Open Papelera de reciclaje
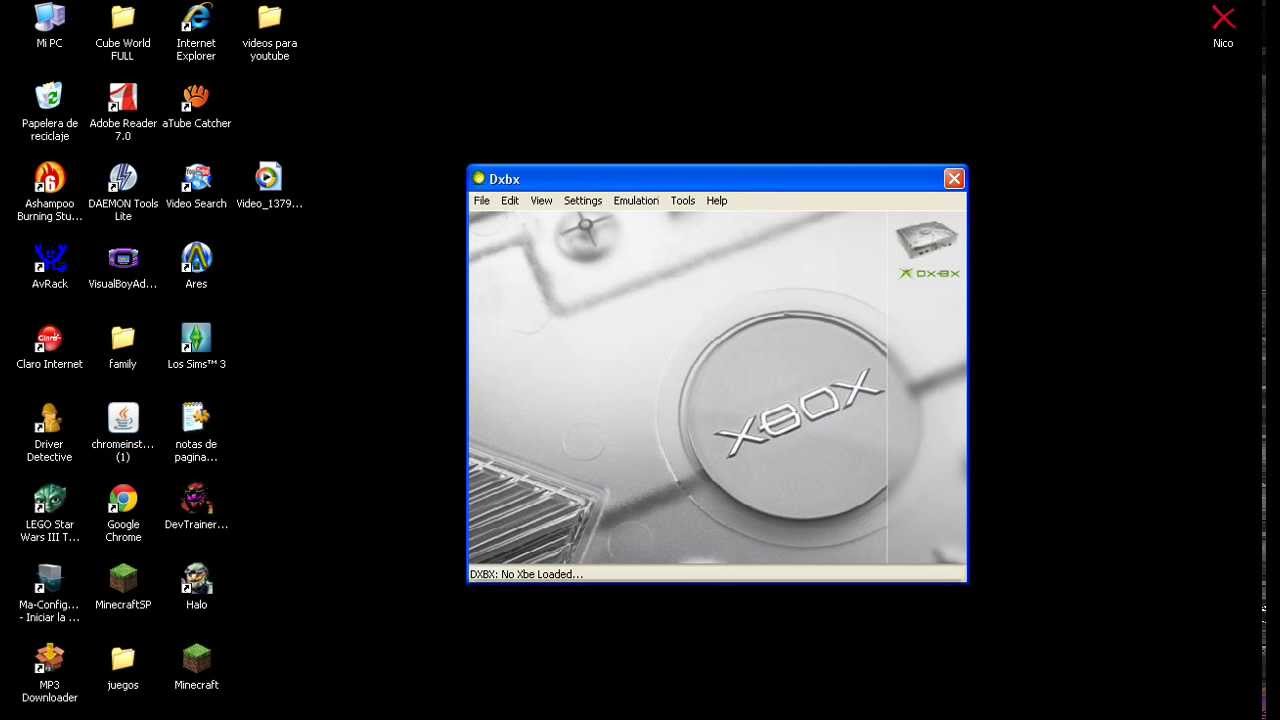 [x=49, y=112]
